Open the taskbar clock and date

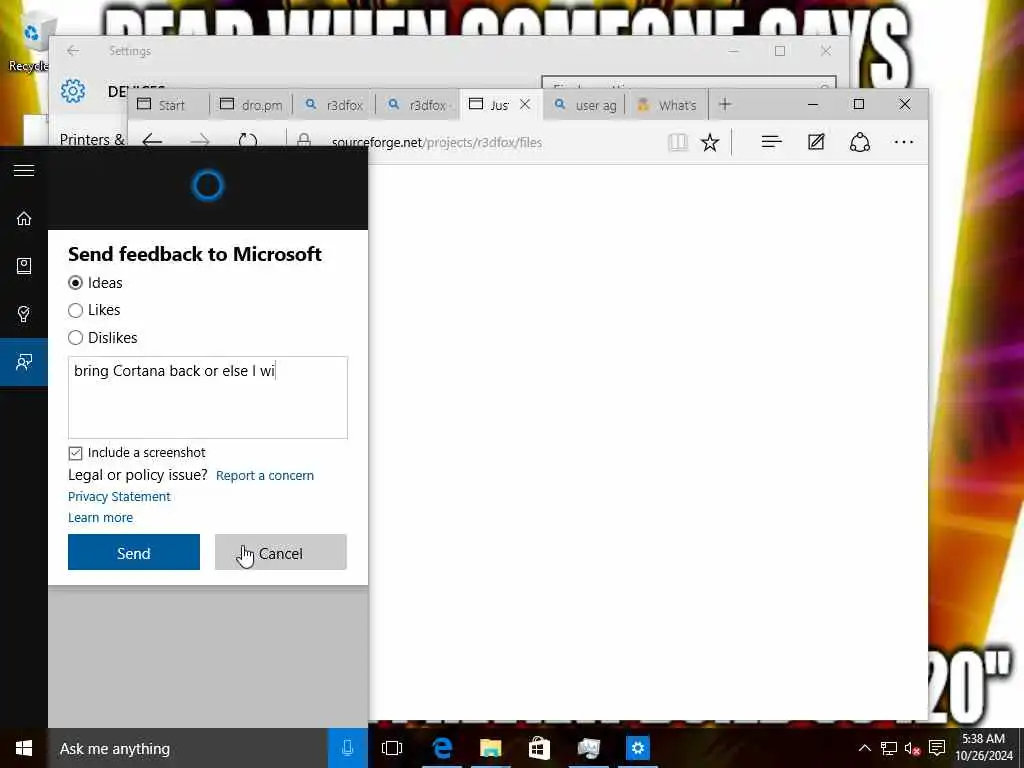pyautogui.click(x=984, y=747)
